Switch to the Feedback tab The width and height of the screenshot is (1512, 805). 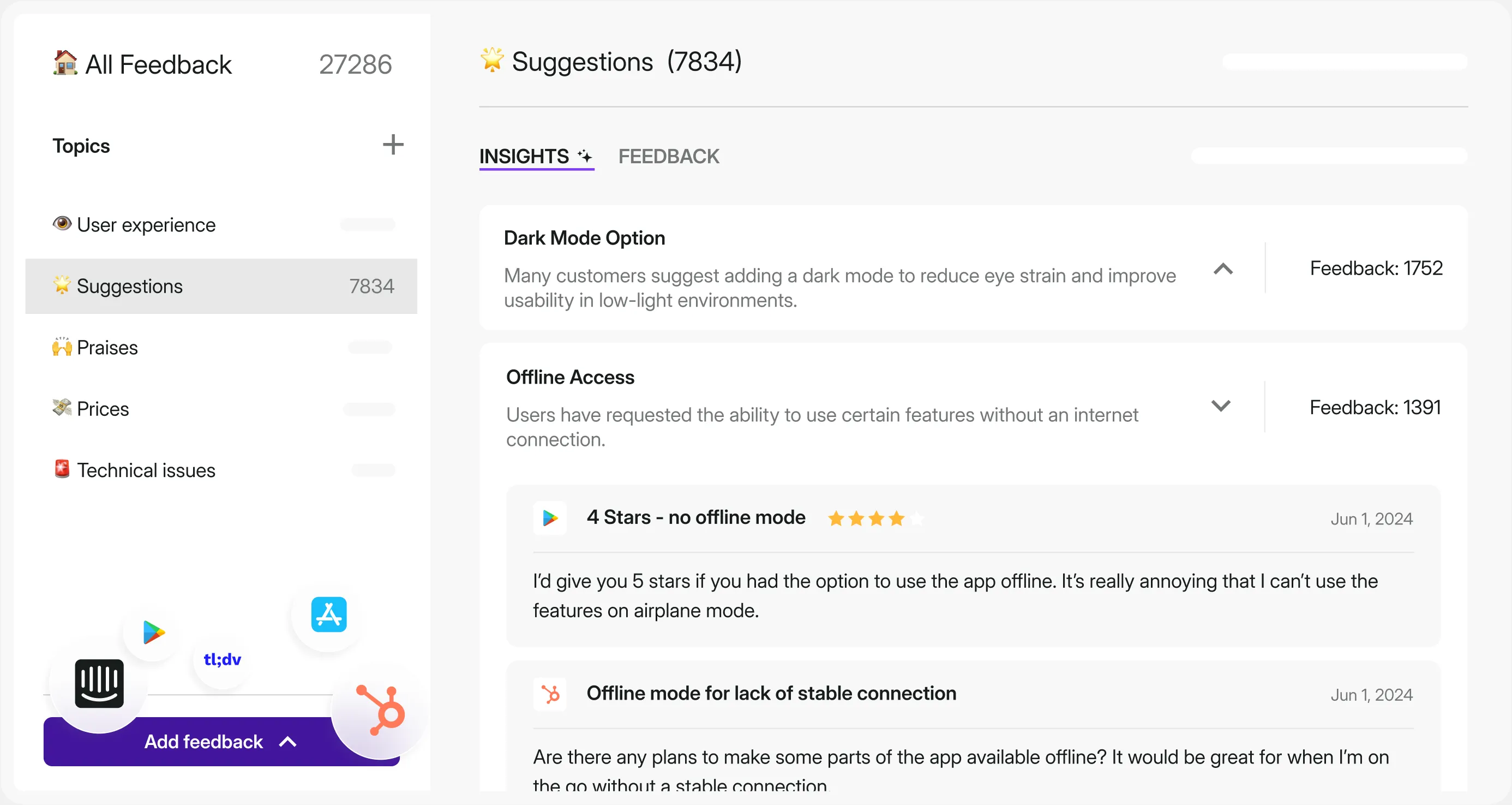coord(669,156)
